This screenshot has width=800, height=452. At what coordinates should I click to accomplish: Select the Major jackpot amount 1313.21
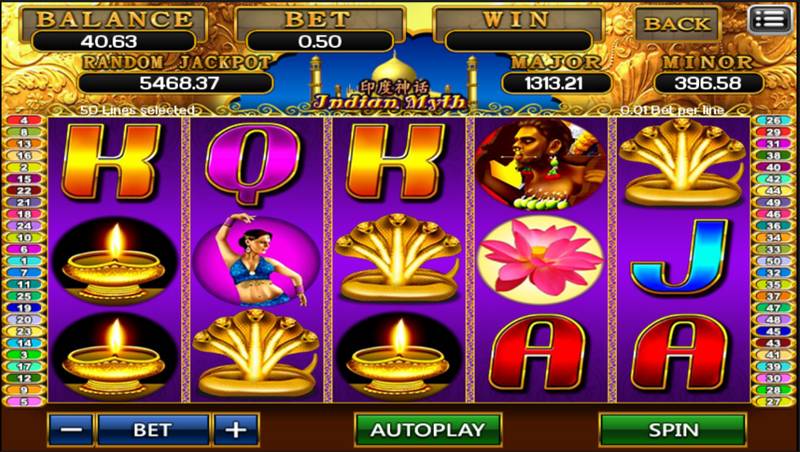[556, 83]
